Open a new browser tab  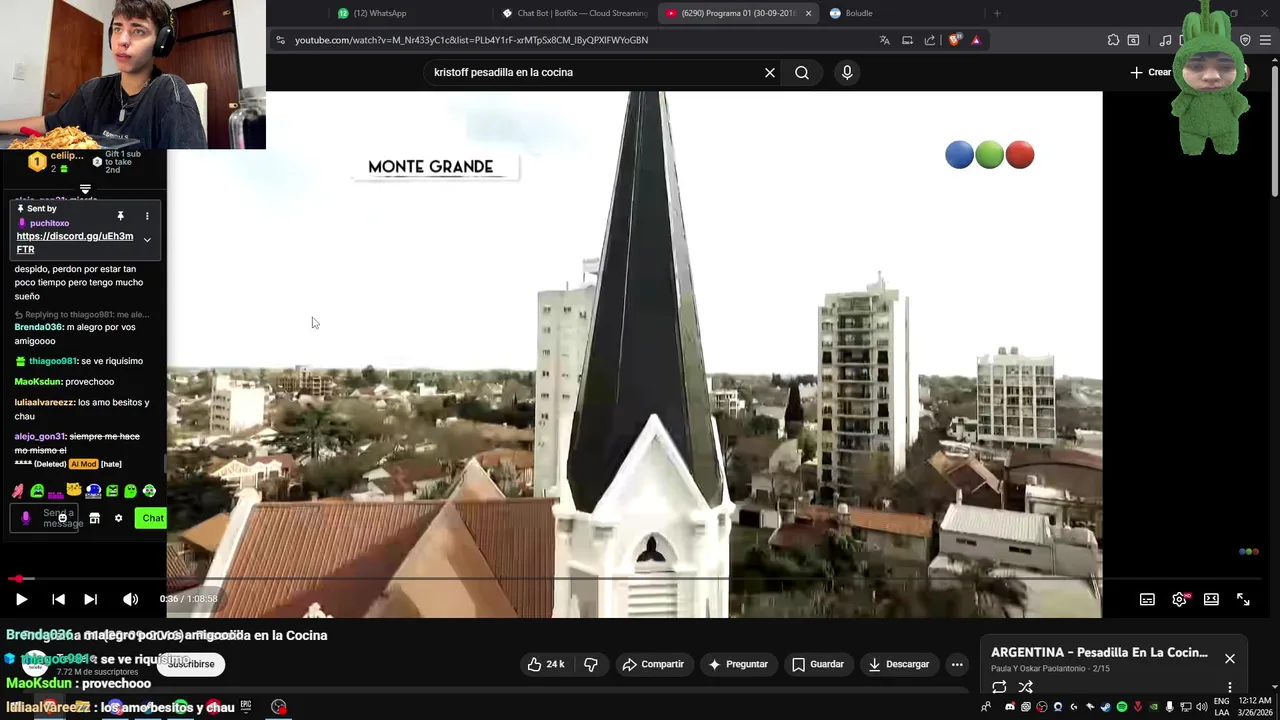tap(997, 13)
